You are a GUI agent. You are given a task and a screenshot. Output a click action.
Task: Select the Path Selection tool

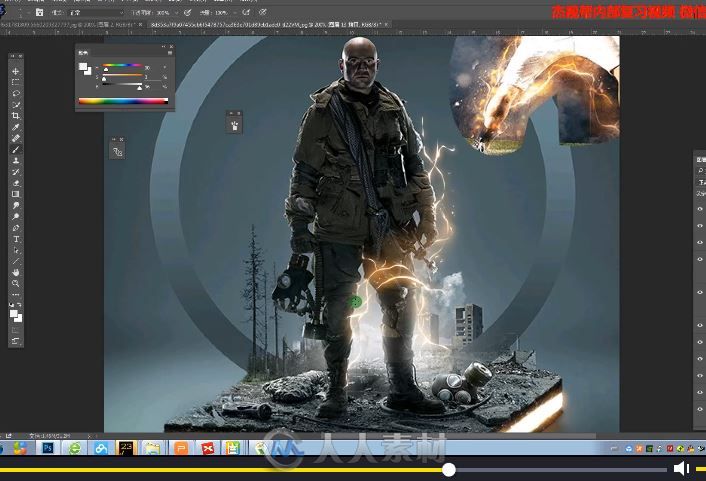16,250
